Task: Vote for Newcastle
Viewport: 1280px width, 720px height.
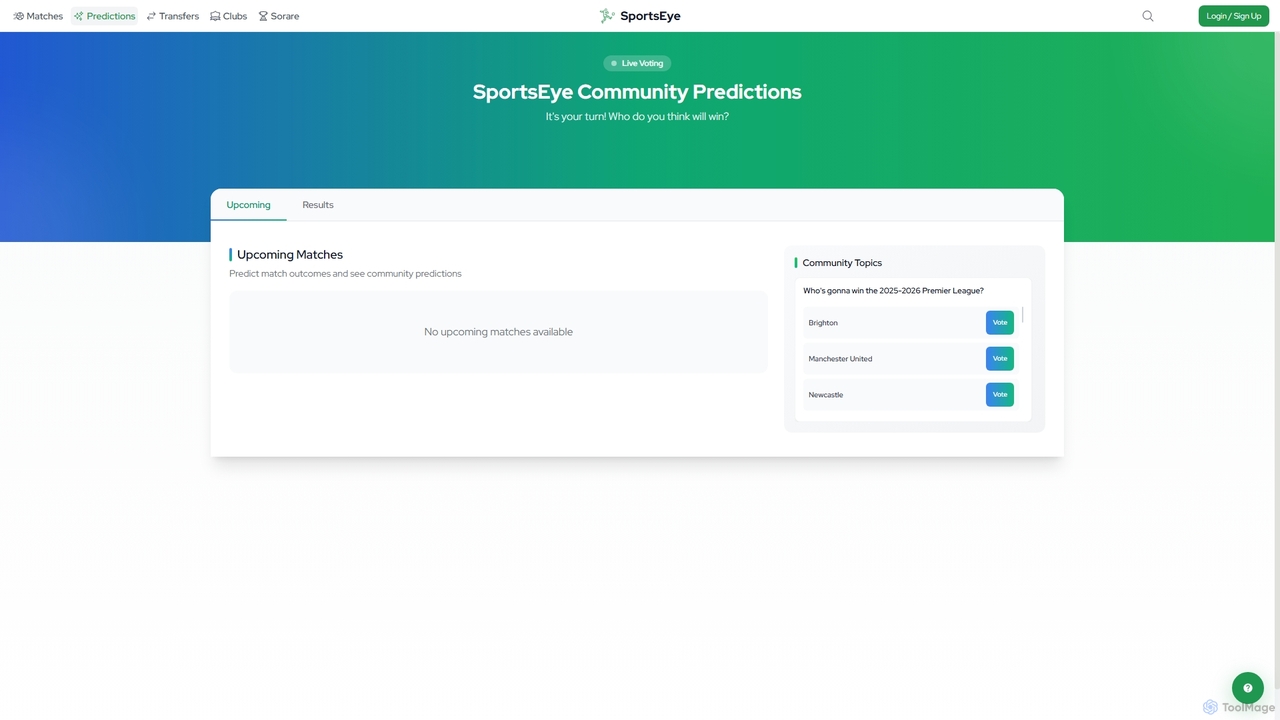Action: [x=1000, y=395]
